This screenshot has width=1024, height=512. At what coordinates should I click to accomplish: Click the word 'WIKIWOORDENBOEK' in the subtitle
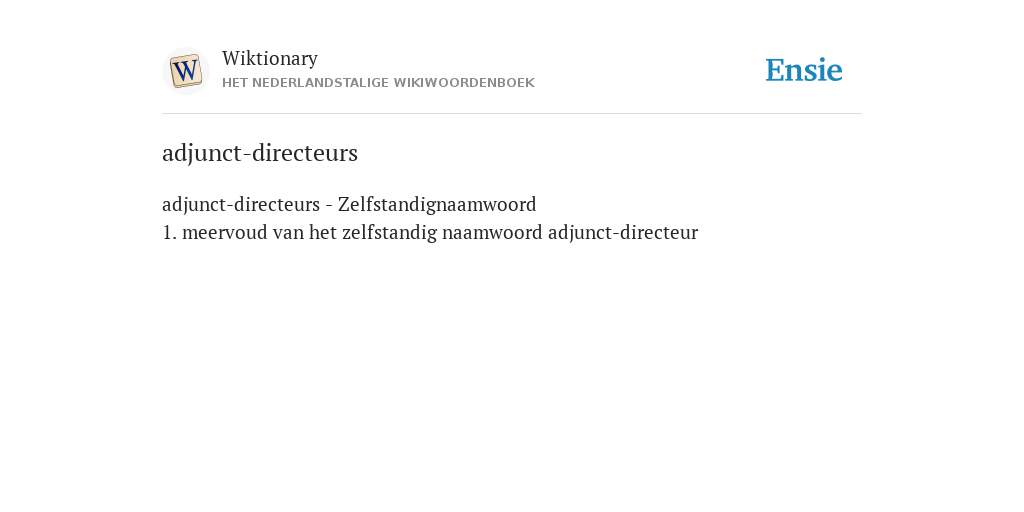[x=464, y=83]
